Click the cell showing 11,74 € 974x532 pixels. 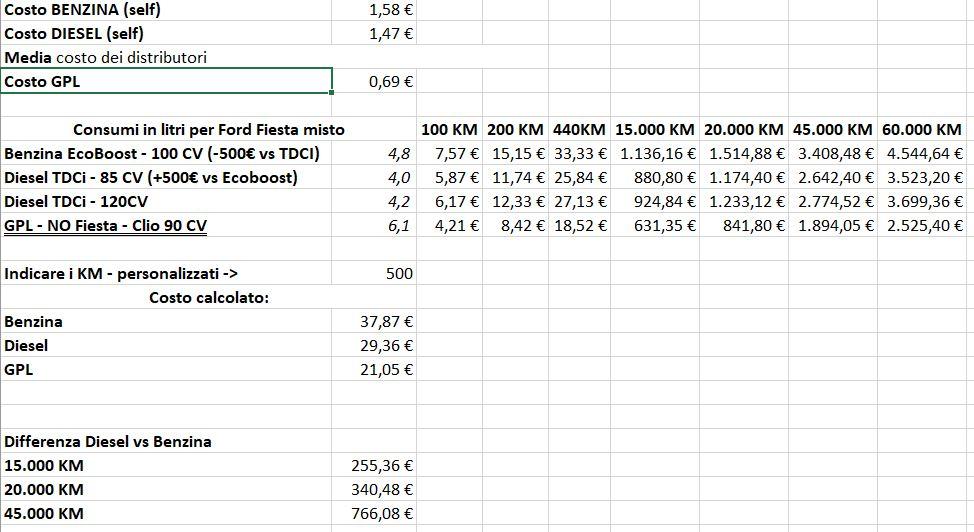(x=515, y=178)
